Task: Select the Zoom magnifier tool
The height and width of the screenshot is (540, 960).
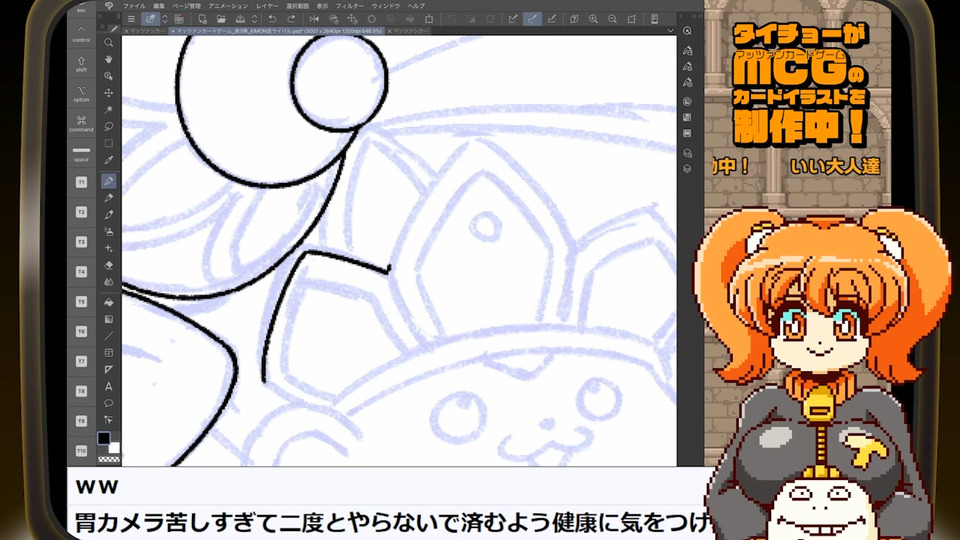Action: 108,43
